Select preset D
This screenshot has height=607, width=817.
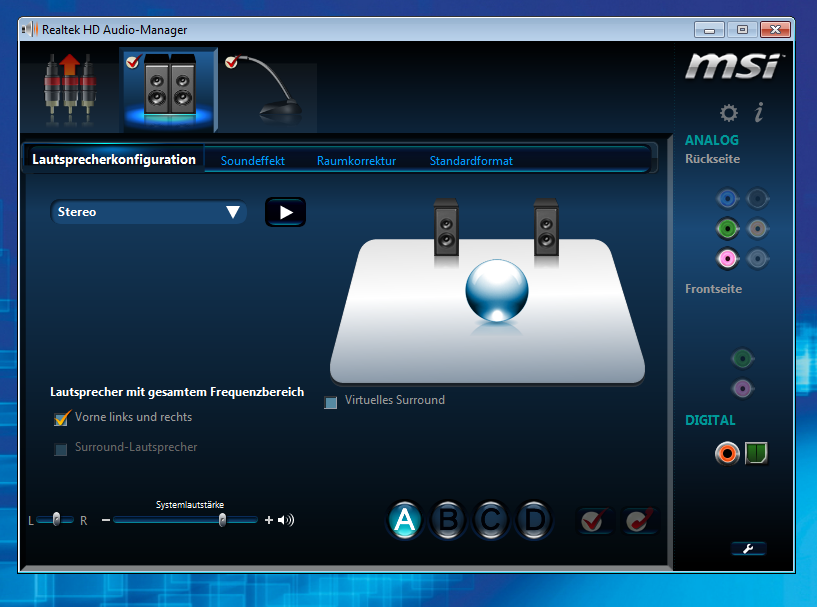click(534, 520)
